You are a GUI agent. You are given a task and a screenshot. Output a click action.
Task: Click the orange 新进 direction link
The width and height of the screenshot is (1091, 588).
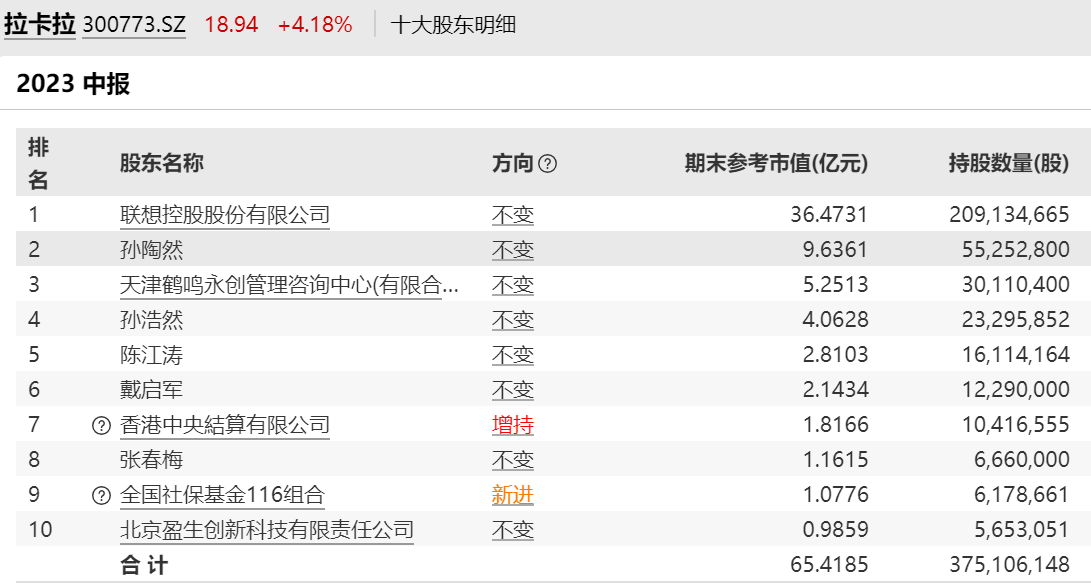pyautogui.click(x=513, y=495)
